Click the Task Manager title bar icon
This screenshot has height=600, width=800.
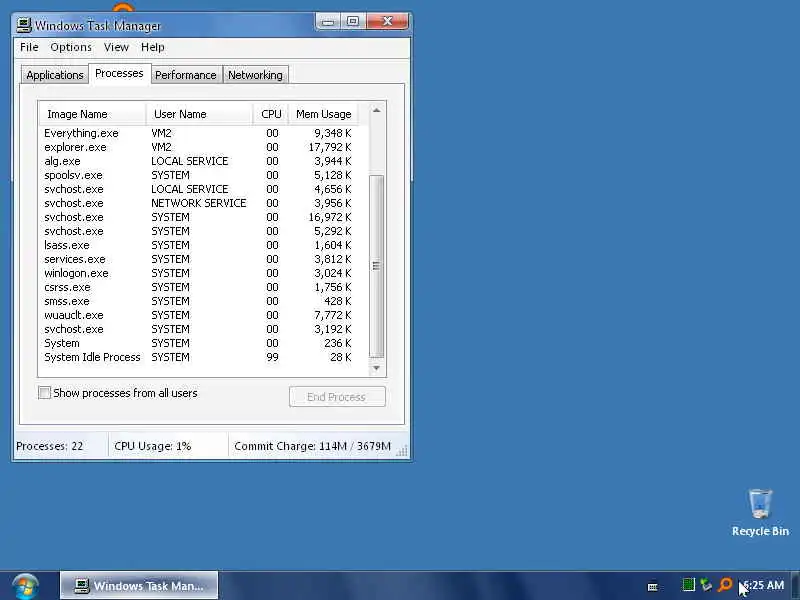click(x=23, y=25)
